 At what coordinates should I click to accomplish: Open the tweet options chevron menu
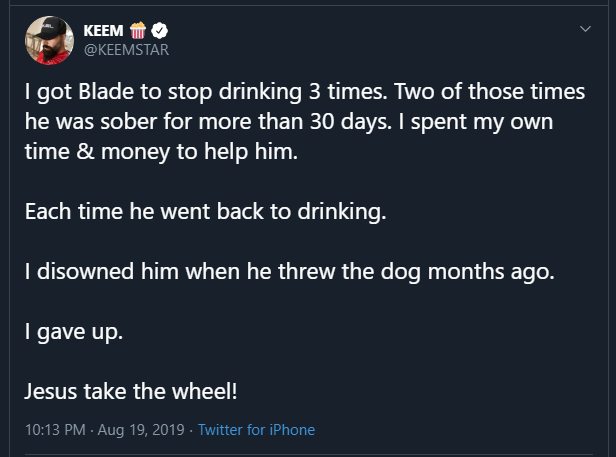coord(585,30)
